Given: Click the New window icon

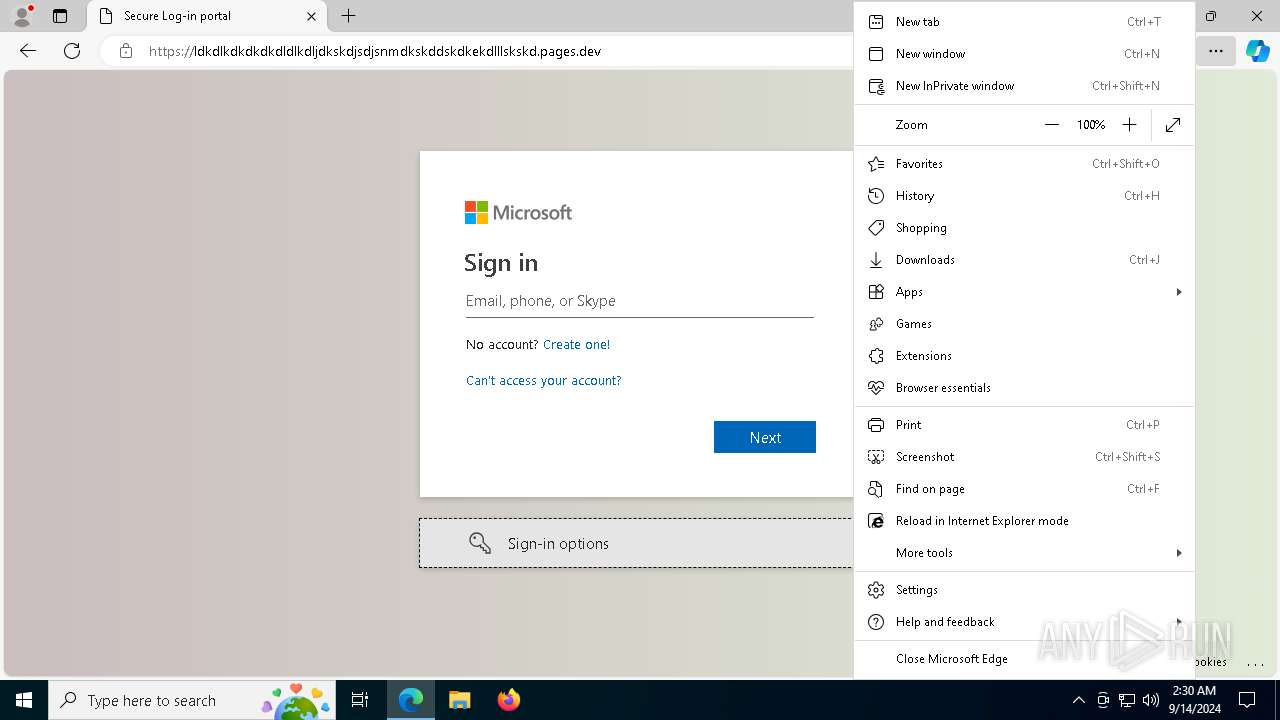Looking at the screenshot, I should pos(876,54).
